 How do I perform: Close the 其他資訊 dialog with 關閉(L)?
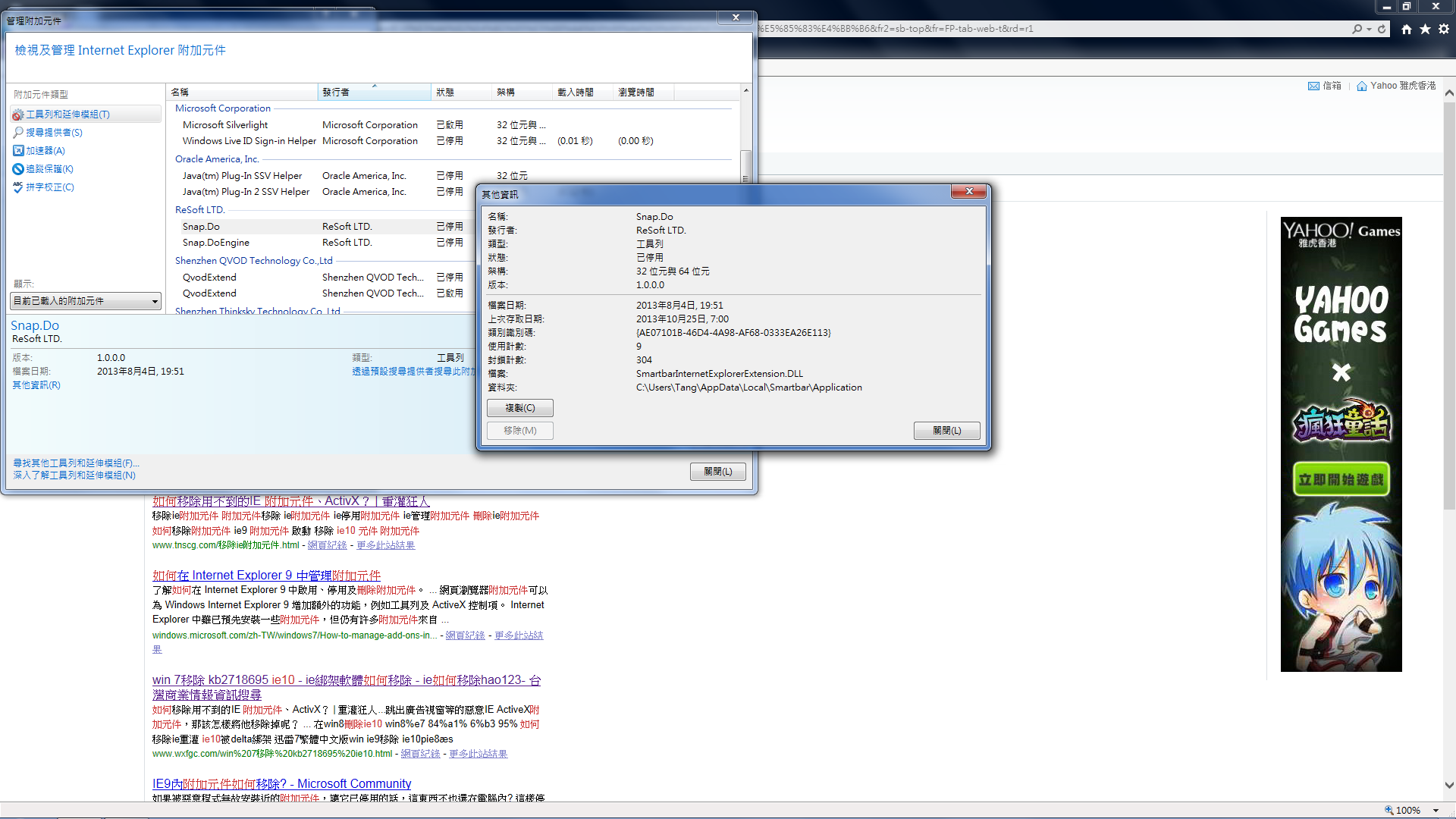[947, 431]
